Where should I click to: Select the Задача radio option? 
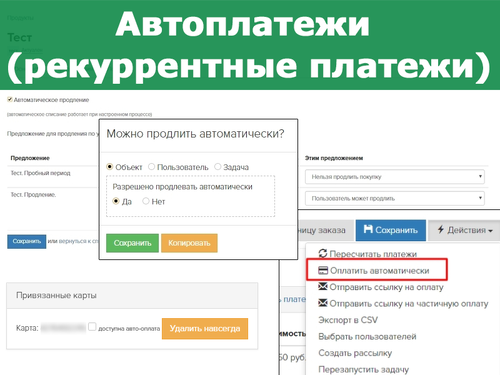[218, 166]
